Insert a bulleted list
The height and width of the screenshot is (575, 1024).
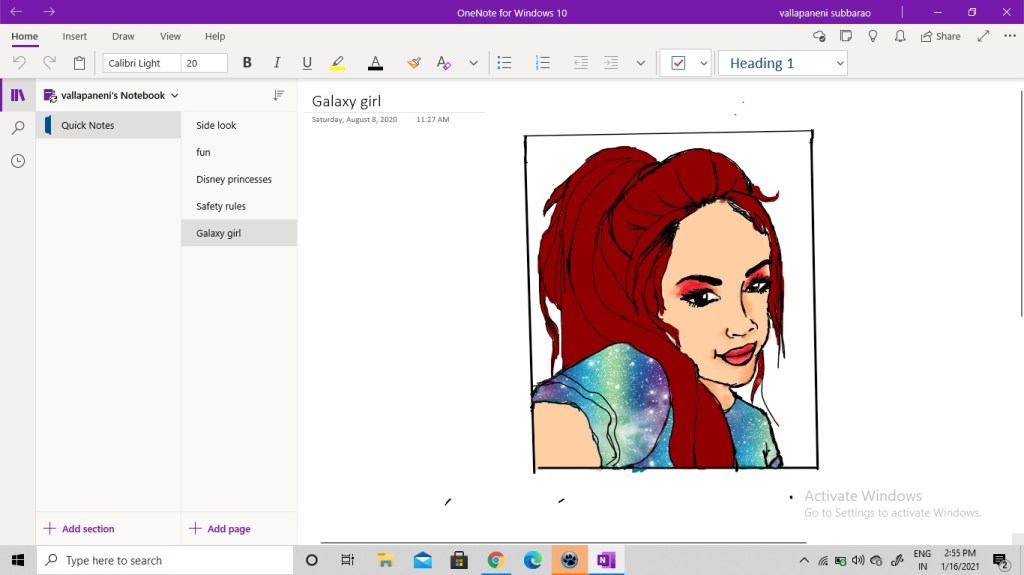point(505,63)
